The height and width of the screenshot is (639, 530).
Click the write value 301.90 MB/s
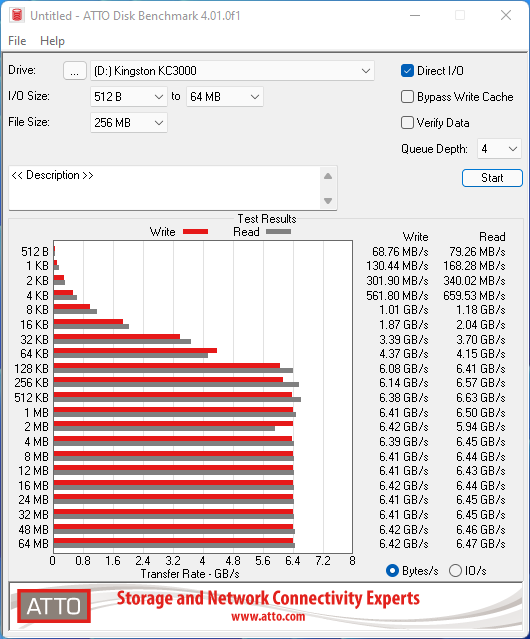tap(397, 281)
